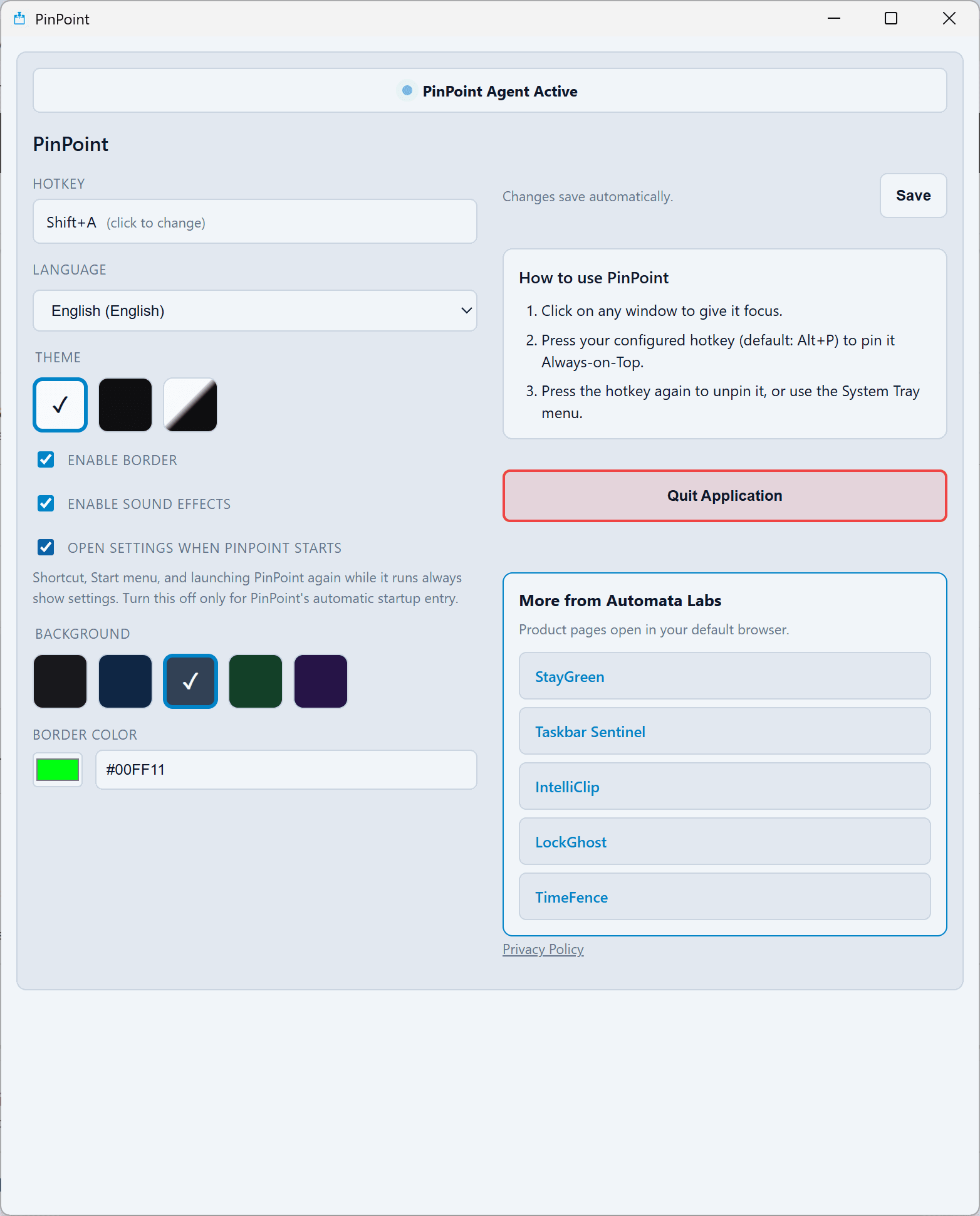Maximize the PinPoint window

(x=891, y=19)
